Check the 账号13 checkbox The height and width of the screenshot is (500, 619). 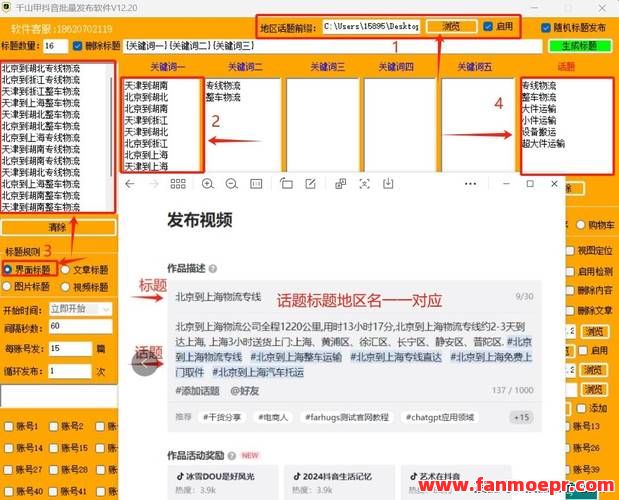[568, 427]
